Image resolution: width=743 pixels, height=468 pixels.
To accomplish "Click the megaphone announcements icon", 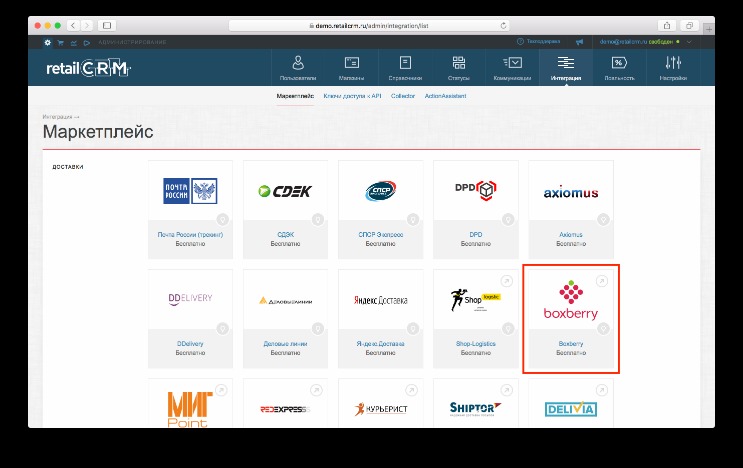I will (x=579, y=42).
